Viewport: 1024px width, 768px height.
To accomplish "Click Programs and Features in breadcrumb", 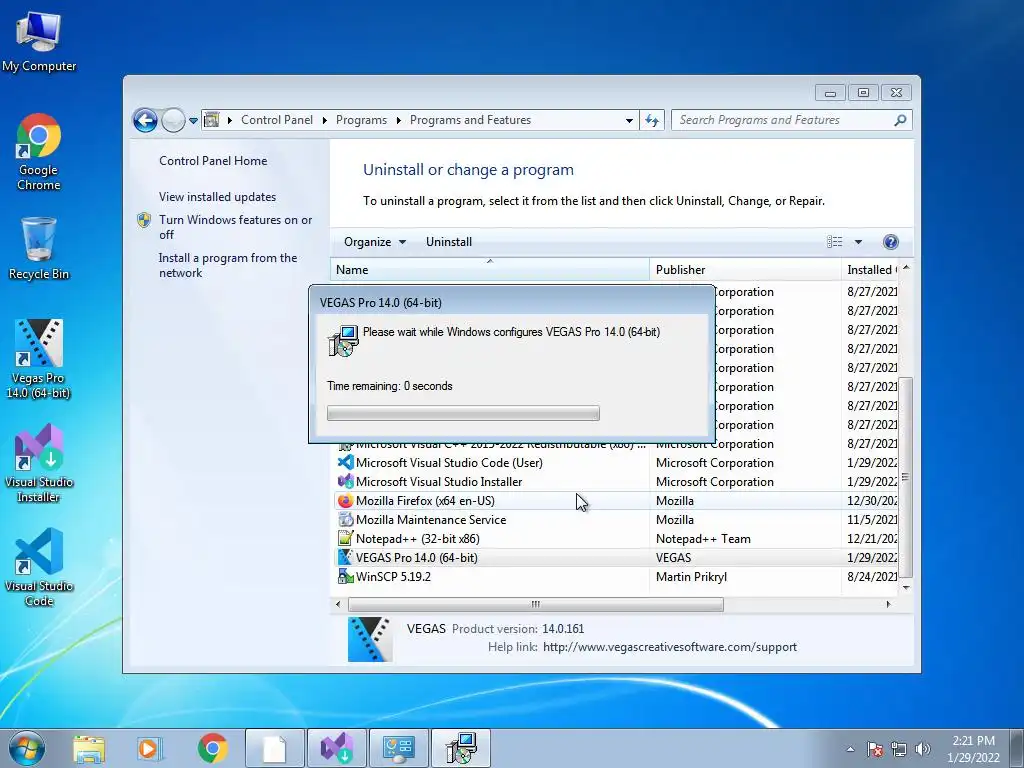I will tap(470, 120).
